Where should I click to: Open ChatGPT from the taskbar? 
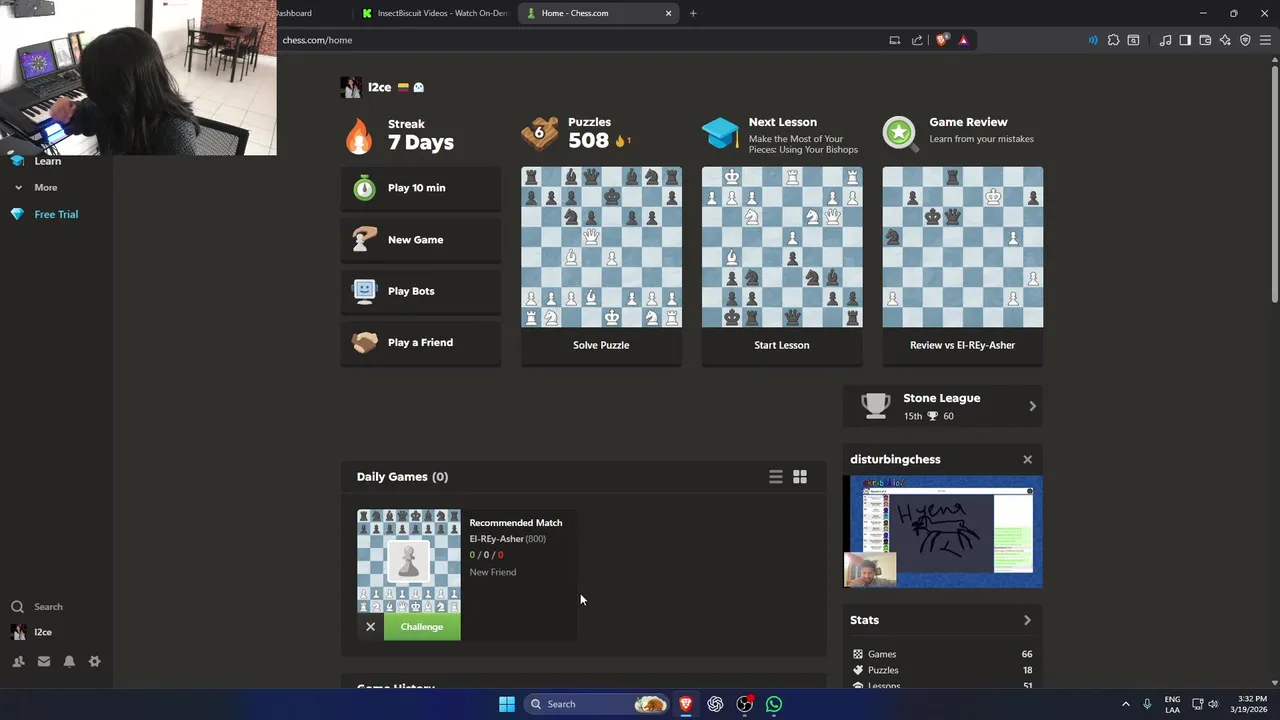coord(715,704)
